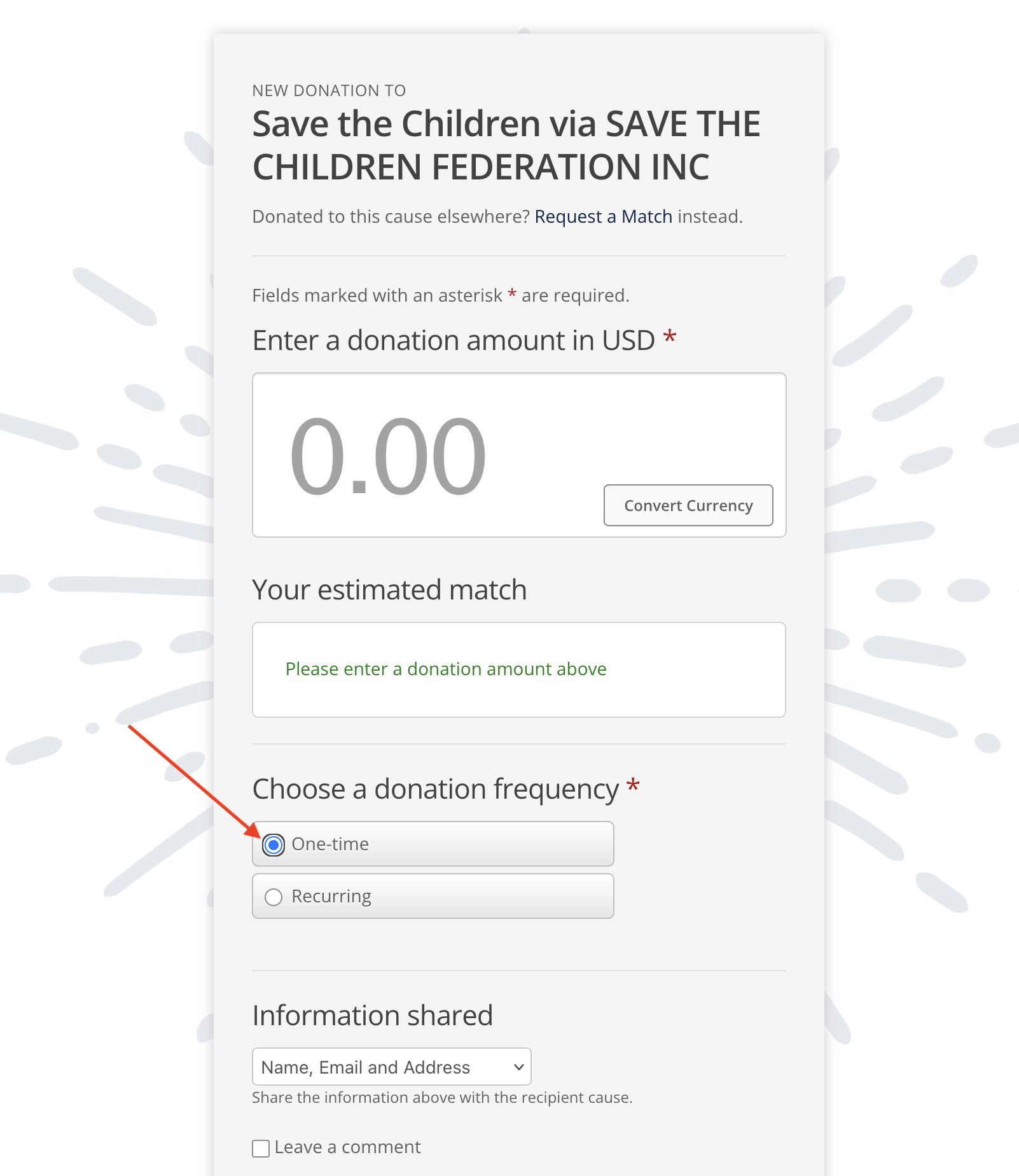This screenshot has height=1176, width=1019.
Task: Tick the Leave a comment checkbox
Action: [x=261, y=1148]
